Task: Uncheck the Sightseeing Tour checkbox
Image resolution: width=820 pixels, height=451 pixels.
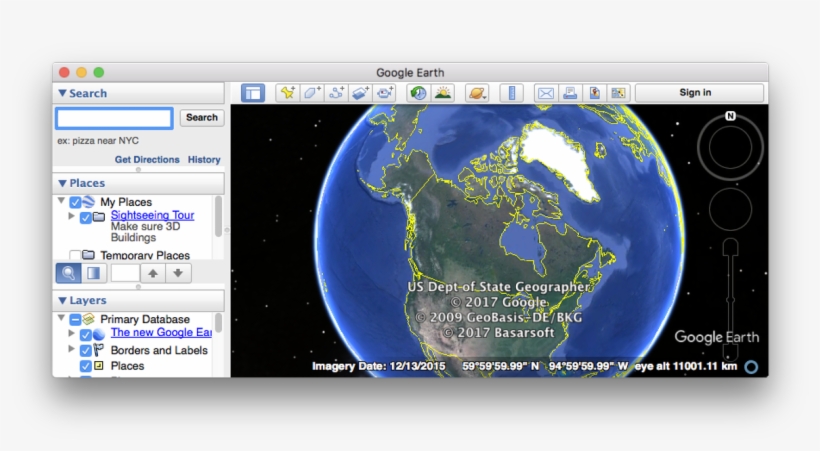Action: [86, 218]
